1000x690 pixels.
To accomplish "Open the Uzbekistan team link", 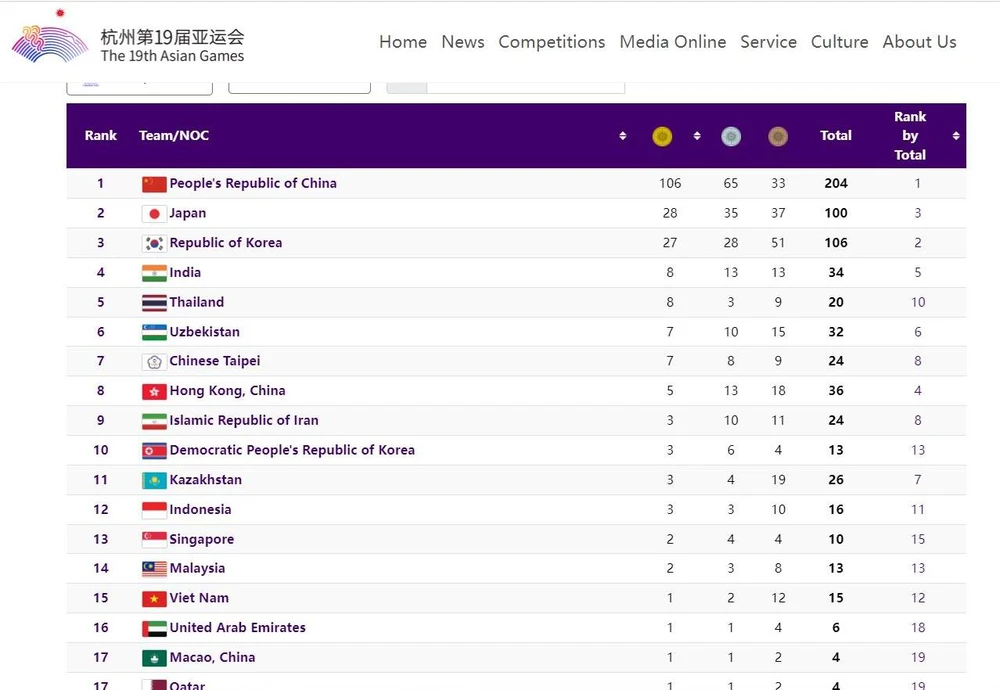I will (x=205, y=332).
